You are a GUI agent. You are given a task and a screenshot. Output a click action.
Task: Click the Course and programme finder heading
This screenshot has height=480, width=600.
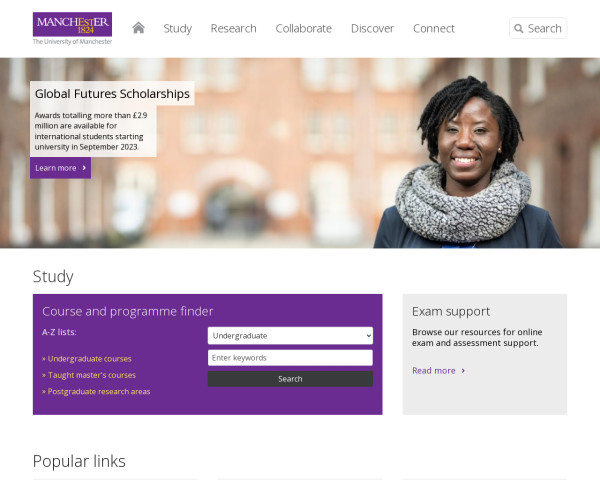point(127,312)
